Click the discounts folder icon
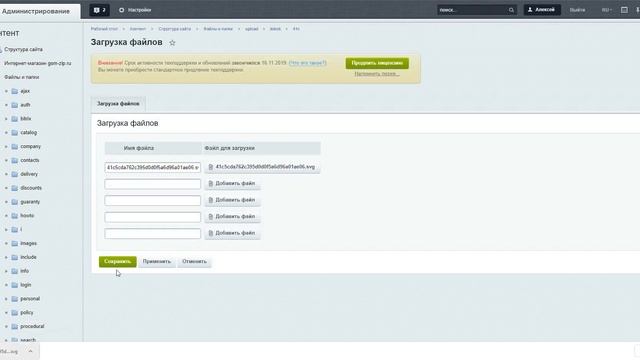The width and height of the screenshot is (640, 360). point(15,188)
